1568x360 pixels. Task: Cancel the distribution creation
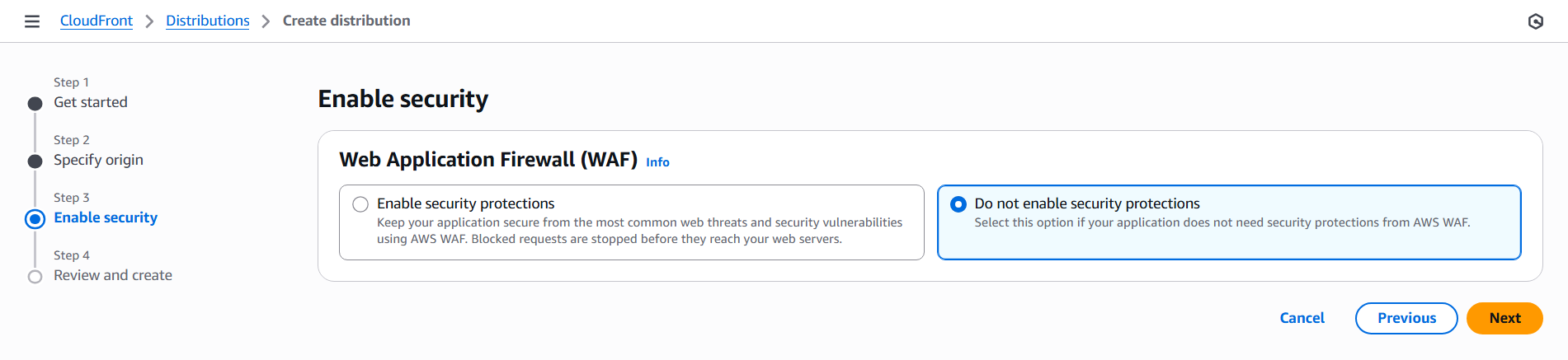point(1302,318)
